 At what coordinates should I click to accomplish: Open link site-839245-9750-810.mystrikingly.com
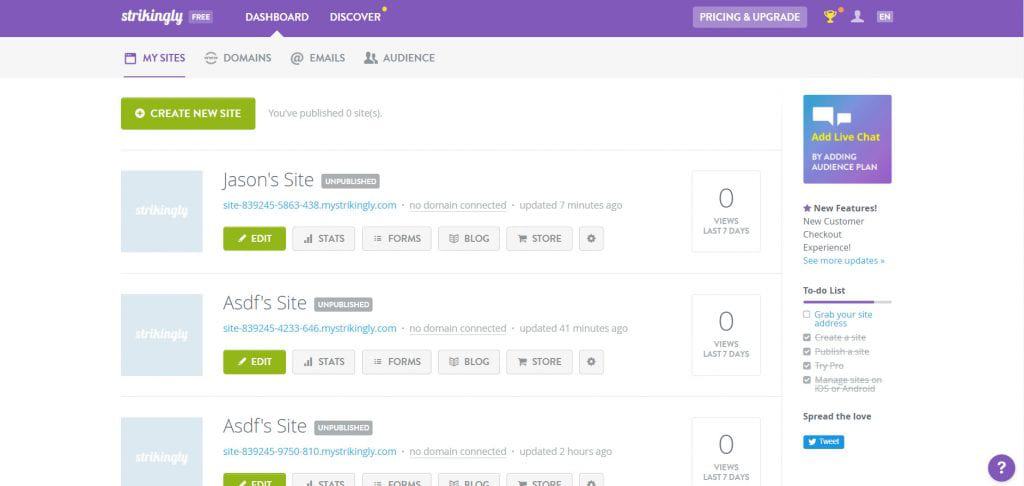click(310, 451)
